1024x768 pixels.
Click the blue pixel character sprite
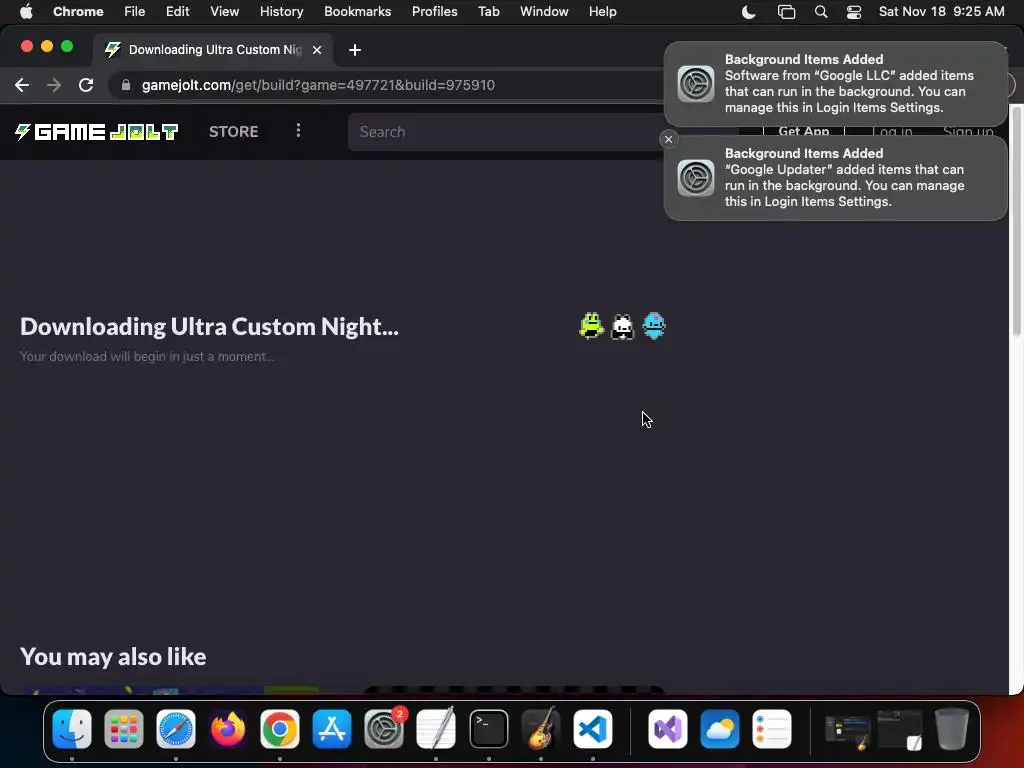pos(654,326)
